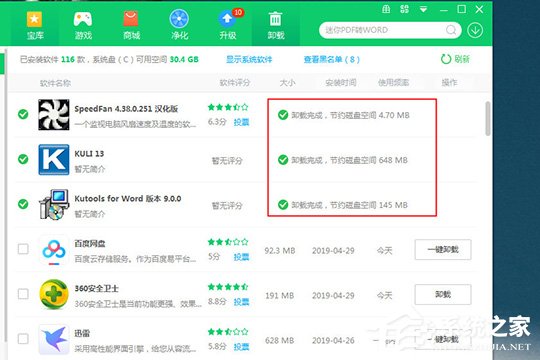Click the 刷新 refresh button

click(x=455, y=59)
